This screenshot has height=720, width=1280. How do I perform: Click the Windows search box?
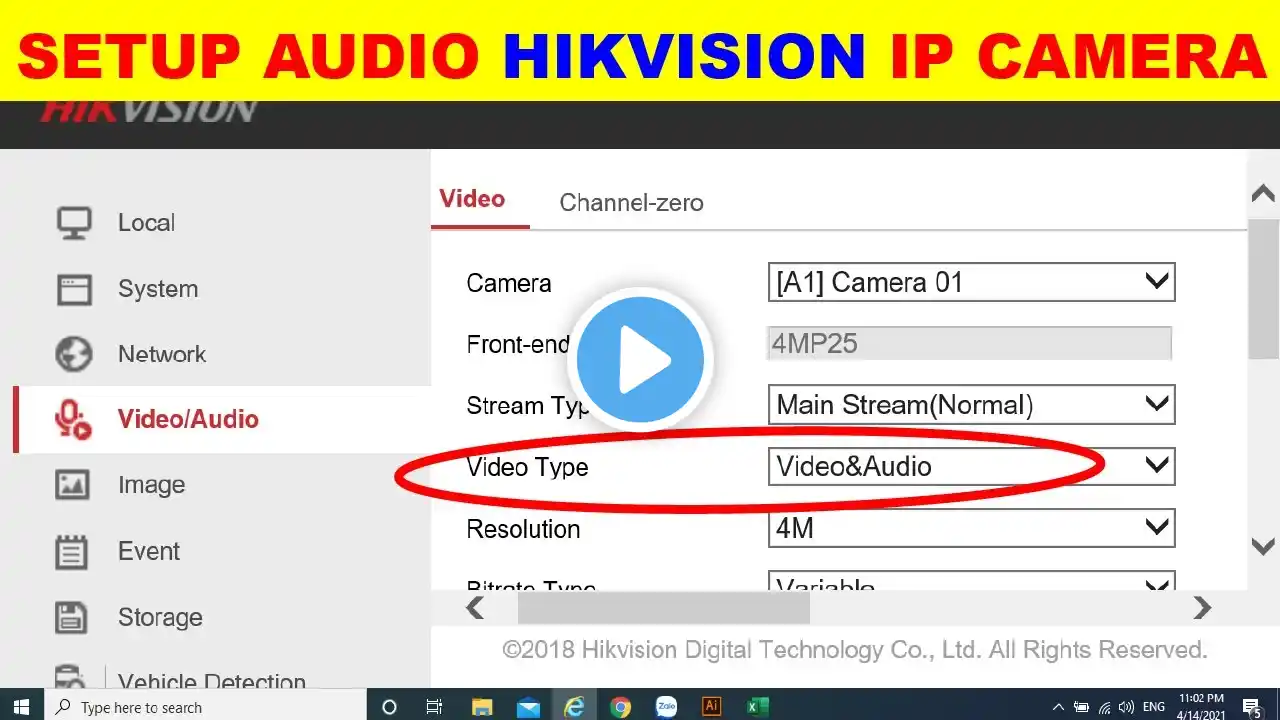pos(205,707)
